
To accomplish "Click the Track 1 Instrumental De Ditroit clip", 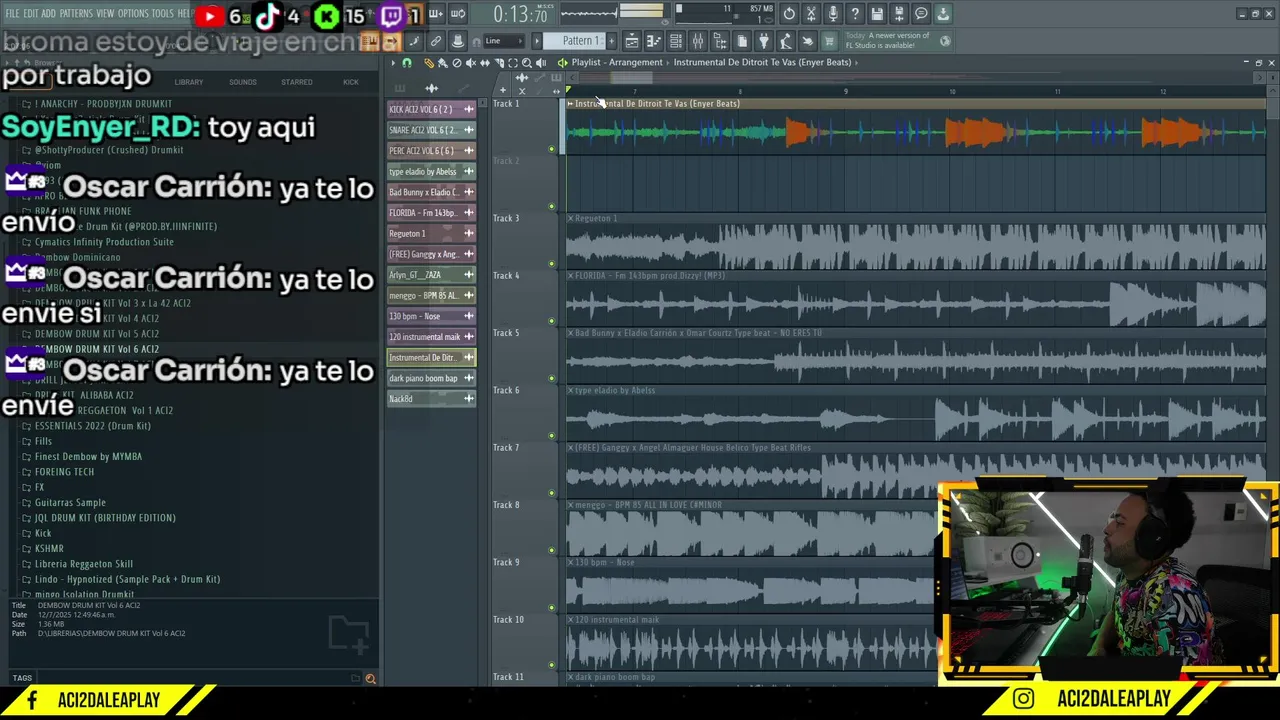I will 916,128.
